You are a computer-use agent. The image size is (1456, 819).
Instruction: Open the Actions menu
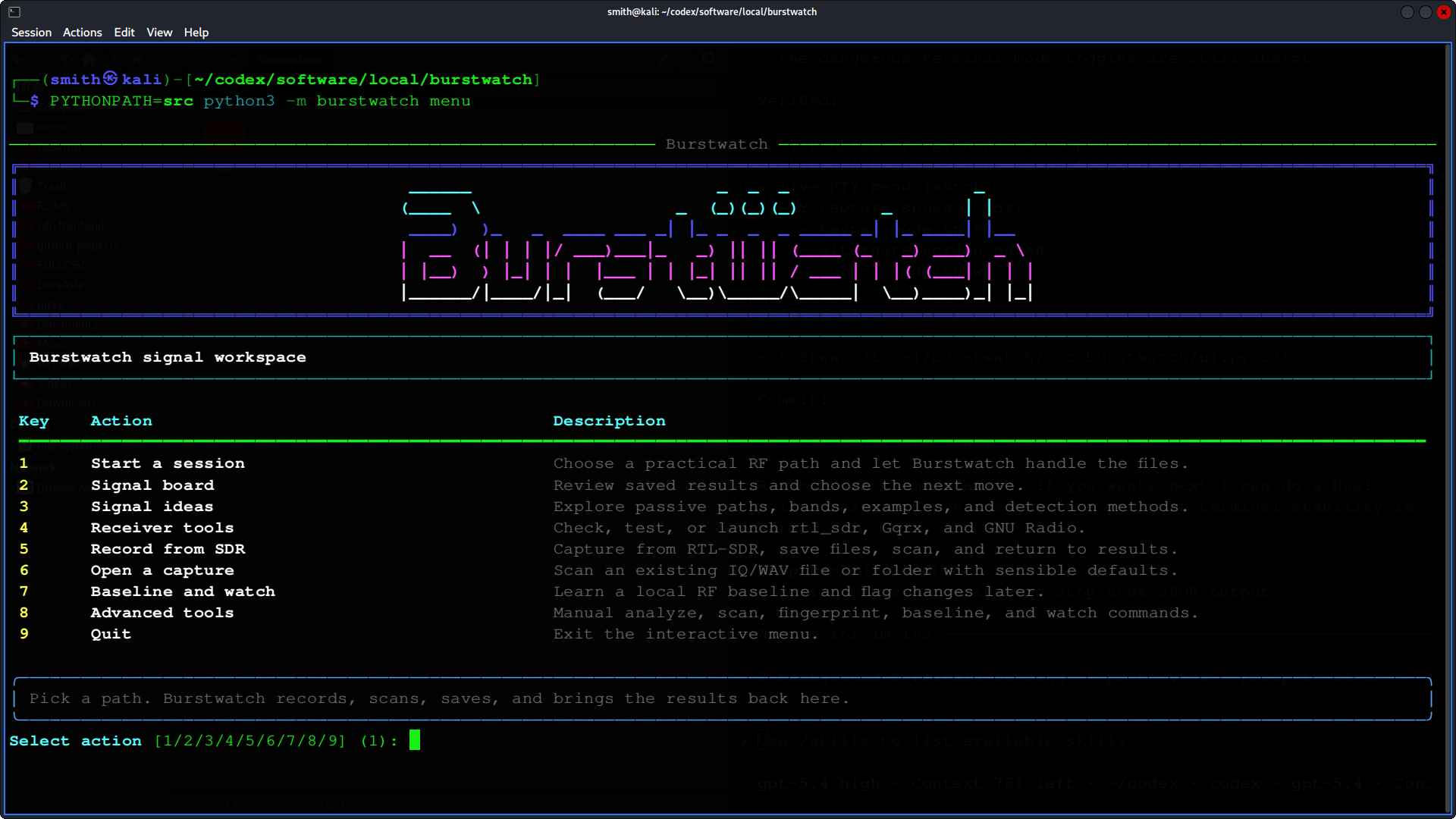point(82,32)
